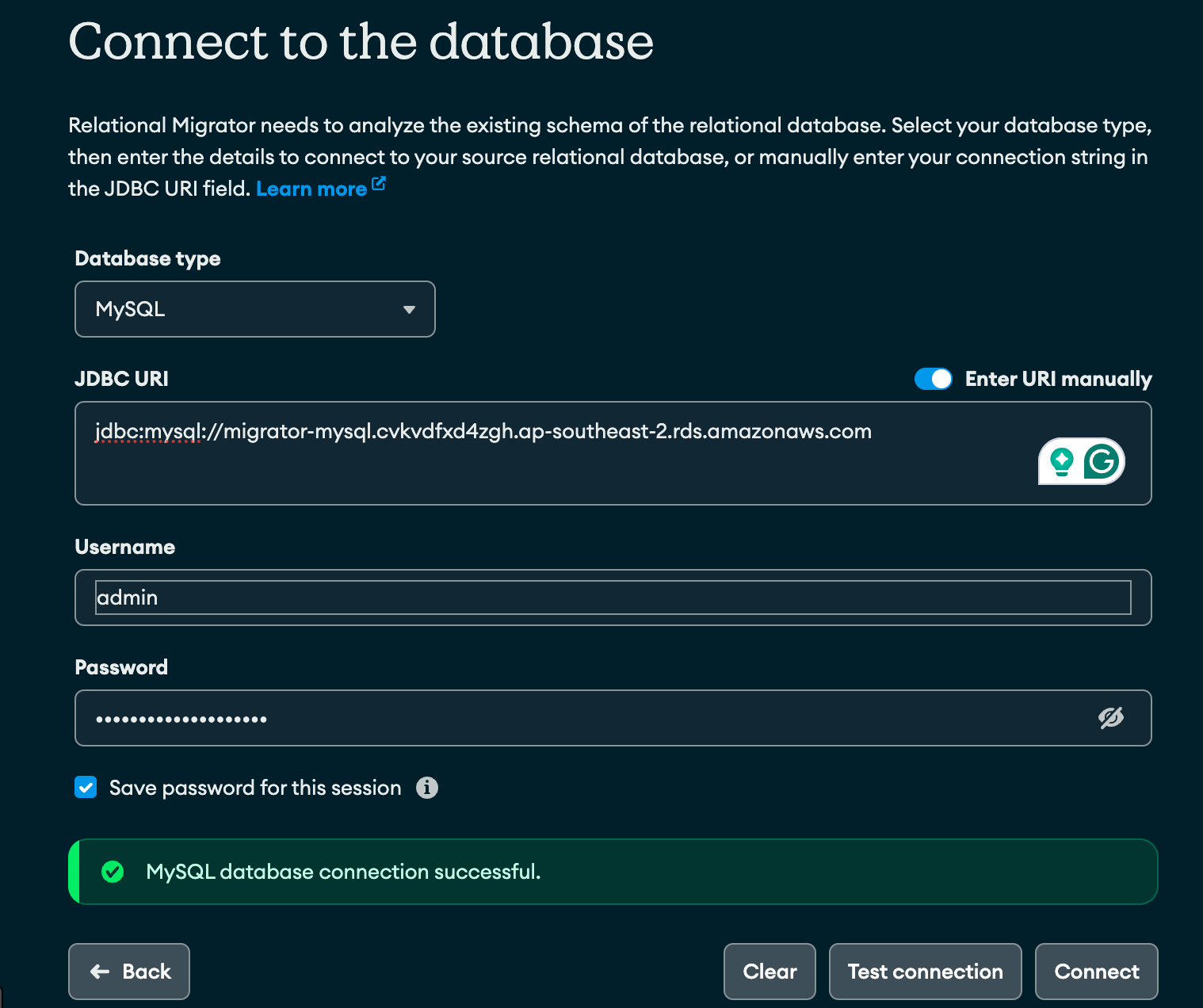Focus the Username field containing admin
Viewport: 1203px width, 1008px height.
(612, 598)
